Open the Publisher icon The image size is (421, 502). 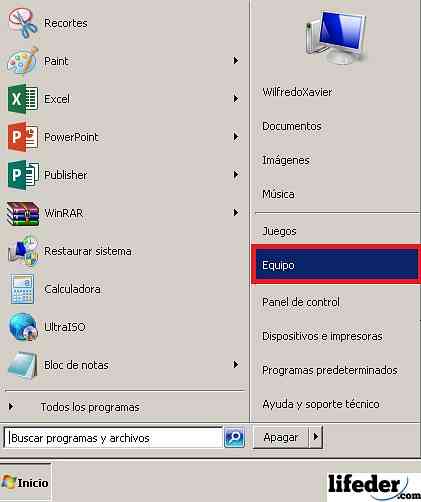pyautogui.click(x=23, y=175)
